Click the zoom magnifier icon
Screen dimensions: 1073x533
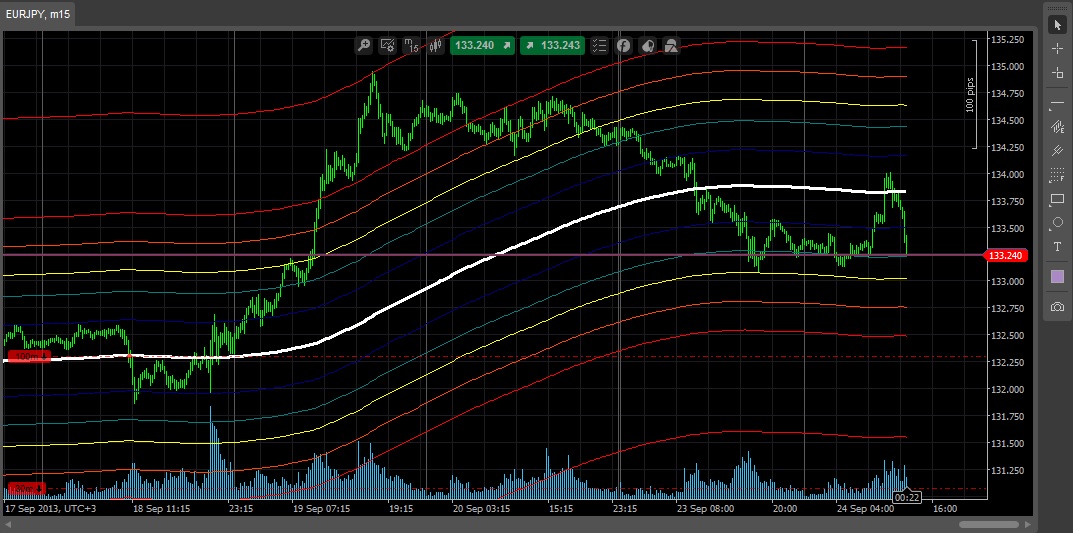point(364,46)
